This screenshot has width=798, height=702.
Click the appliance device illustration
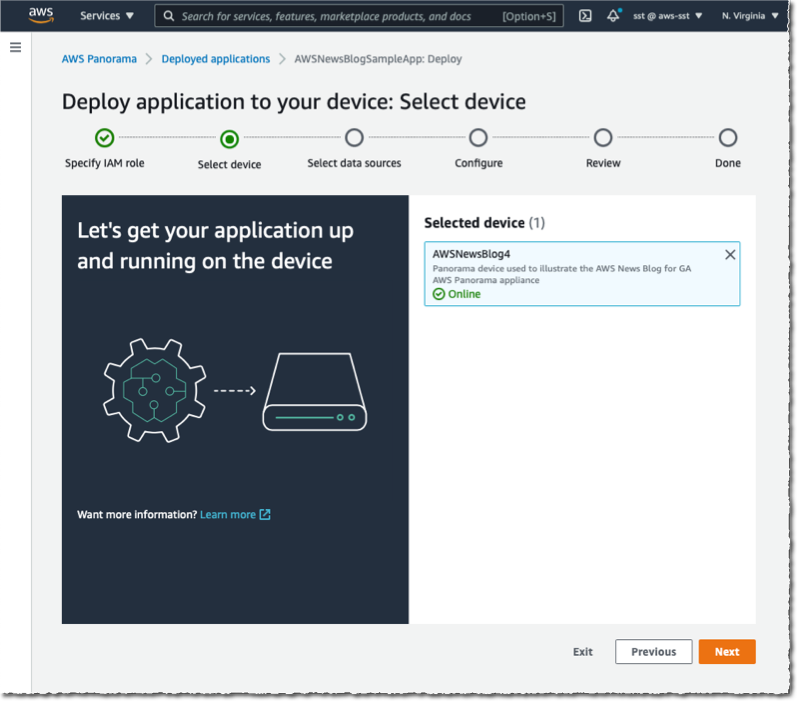coord(315,391)
